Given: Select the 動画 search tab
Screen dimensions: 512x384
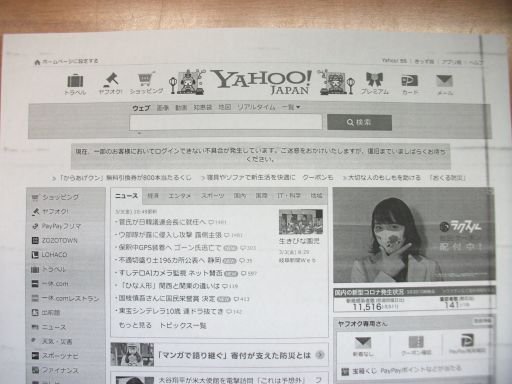Looking at the screenshot, I should pyautogui.click(x=181, y=108).
